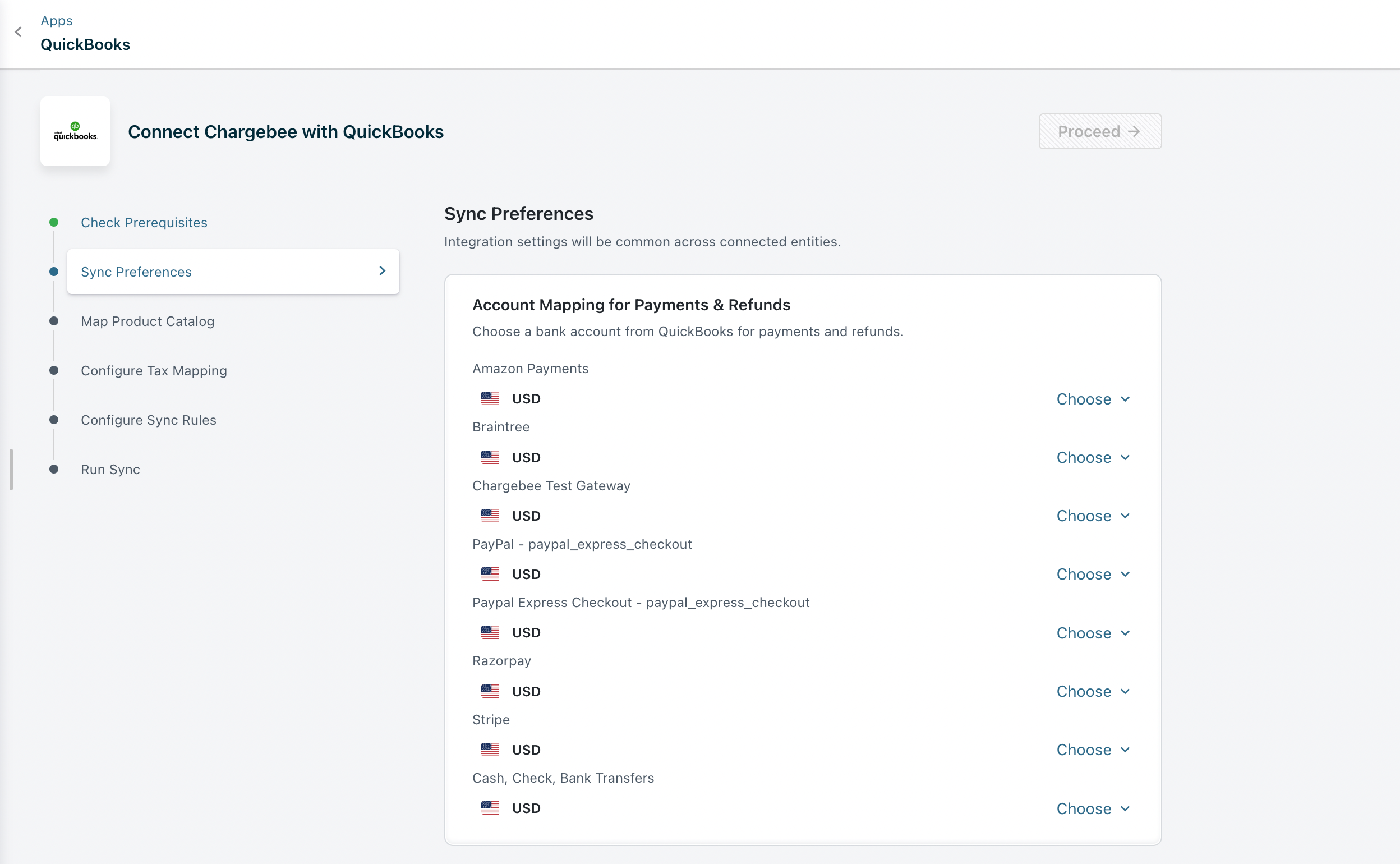Click the back arrow icon
Viewport: 1400px width, 864px height.
(x=19, y=32)
